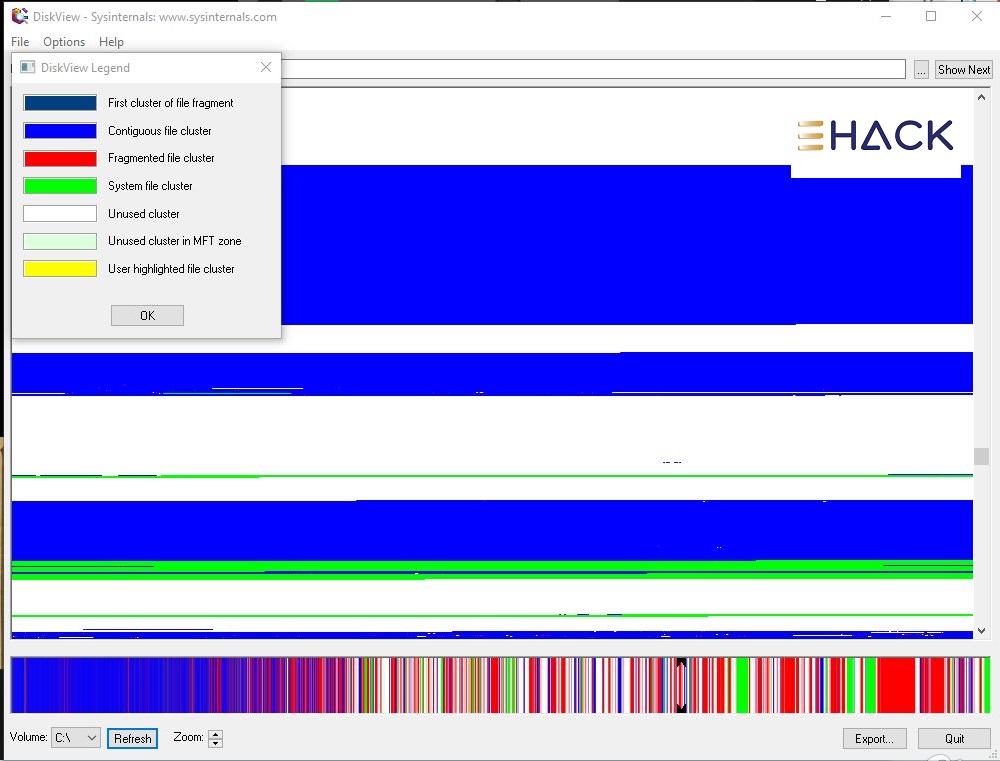Image resolution: width=1000 pixels, height=761 pixels.
Task: Click the white Unused cluster swatch
Action: (x=60, y=213)
